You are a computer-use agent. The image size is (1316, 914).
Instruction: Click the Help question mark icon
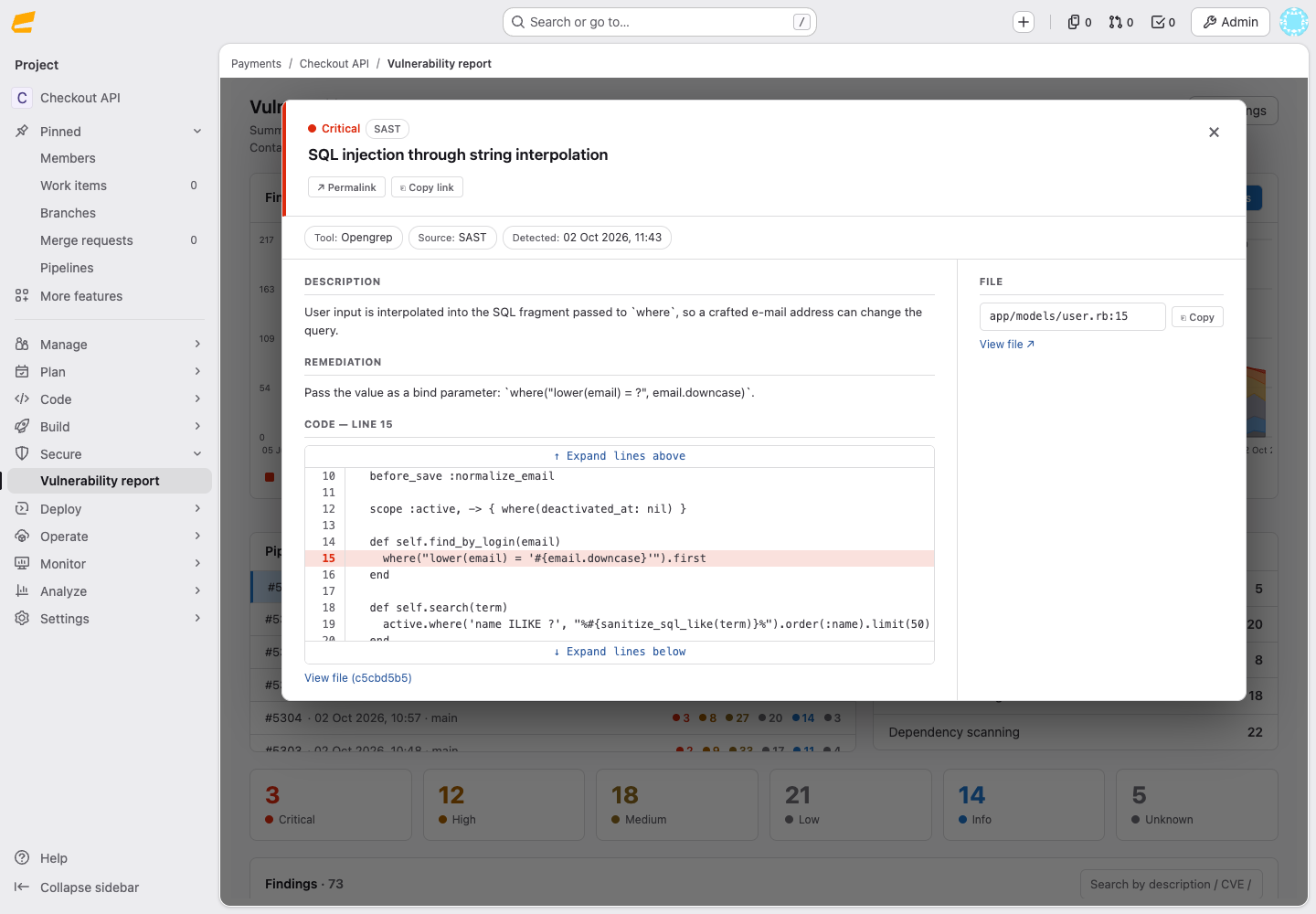22,858
